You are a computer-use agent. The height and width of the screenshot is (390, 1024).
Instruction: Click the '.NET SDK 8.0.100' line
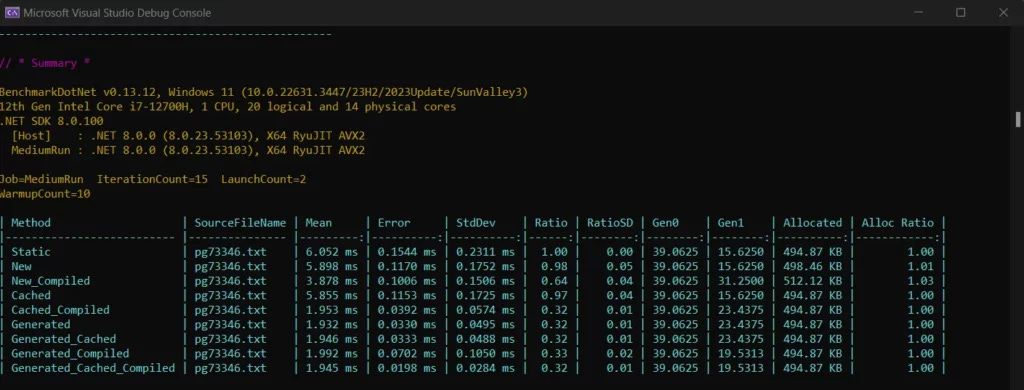point(51,121)
